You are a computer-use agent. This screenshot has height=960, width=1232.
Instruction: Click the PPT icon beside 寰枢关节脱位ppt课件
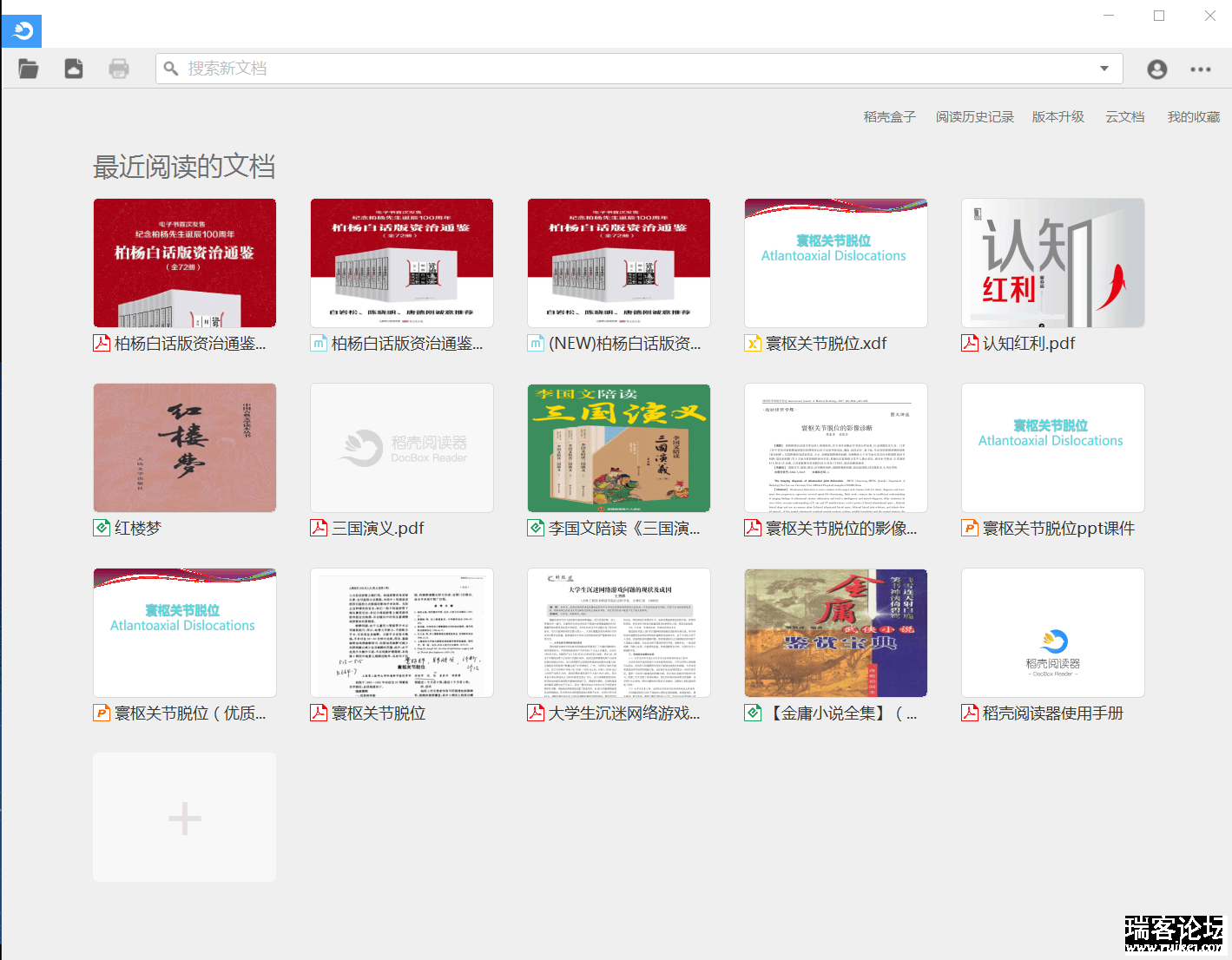coord(970,528)
